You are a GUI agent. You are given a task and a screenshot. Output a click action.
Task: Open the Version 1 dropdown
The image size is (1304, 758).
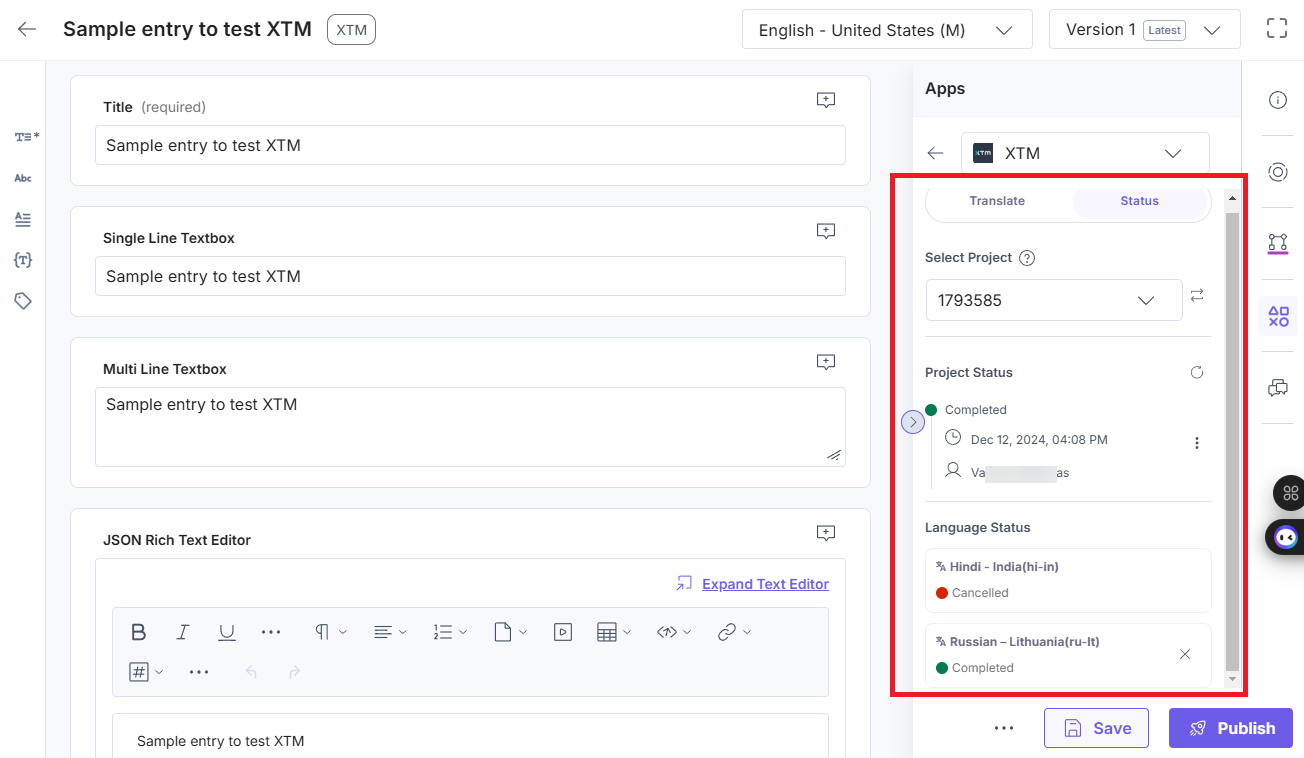click(1145, 30)
